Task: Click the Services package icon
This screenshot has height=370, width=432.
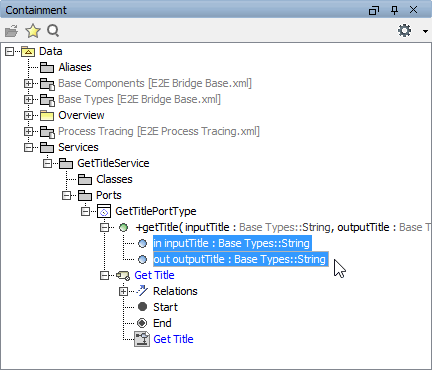Action: (x=47, y=147)
